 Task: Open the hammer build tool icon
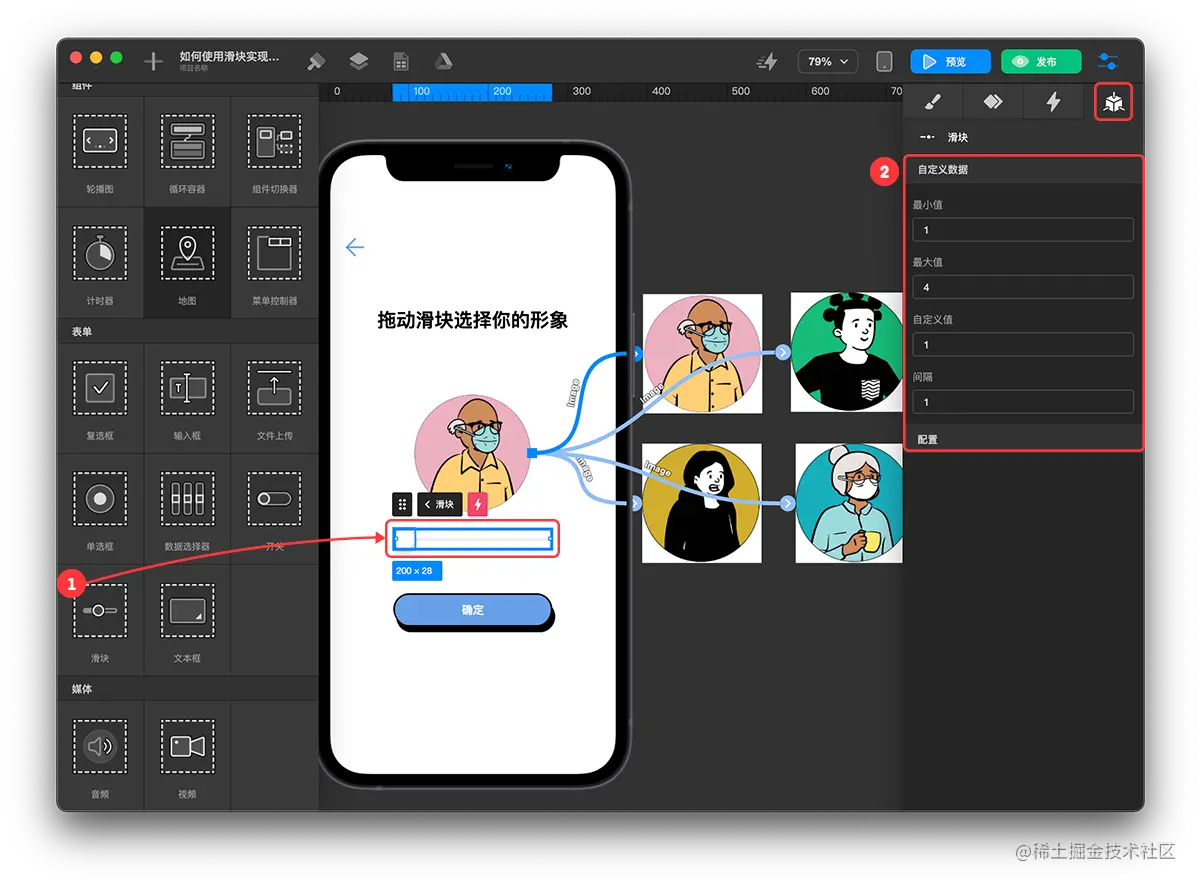point(316,62)
